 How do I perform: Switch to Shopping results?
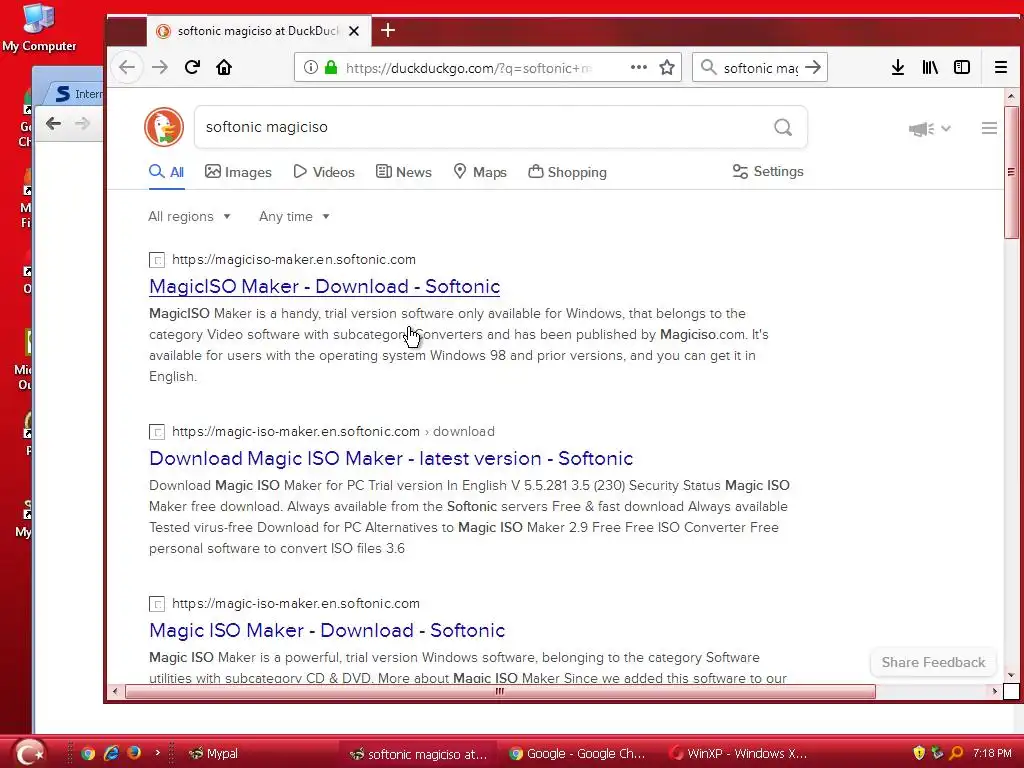568,172
